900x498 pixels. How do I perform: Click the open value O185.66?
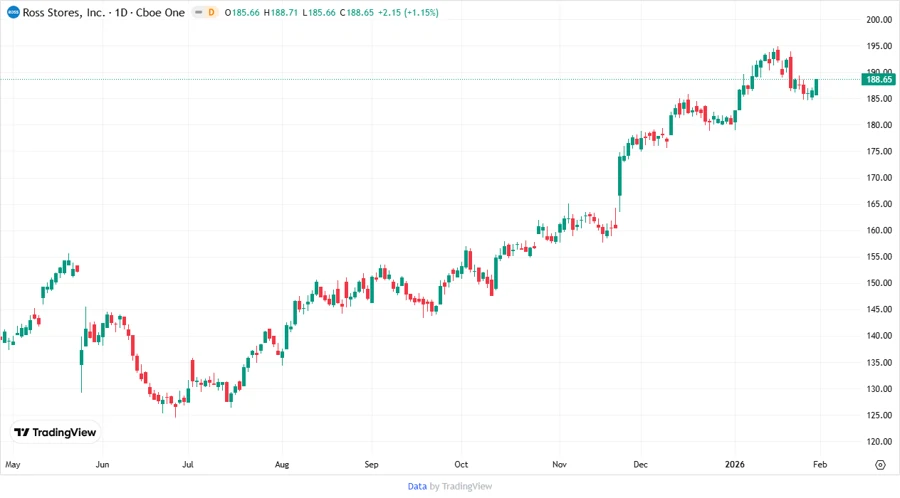(x=242, y=12)
